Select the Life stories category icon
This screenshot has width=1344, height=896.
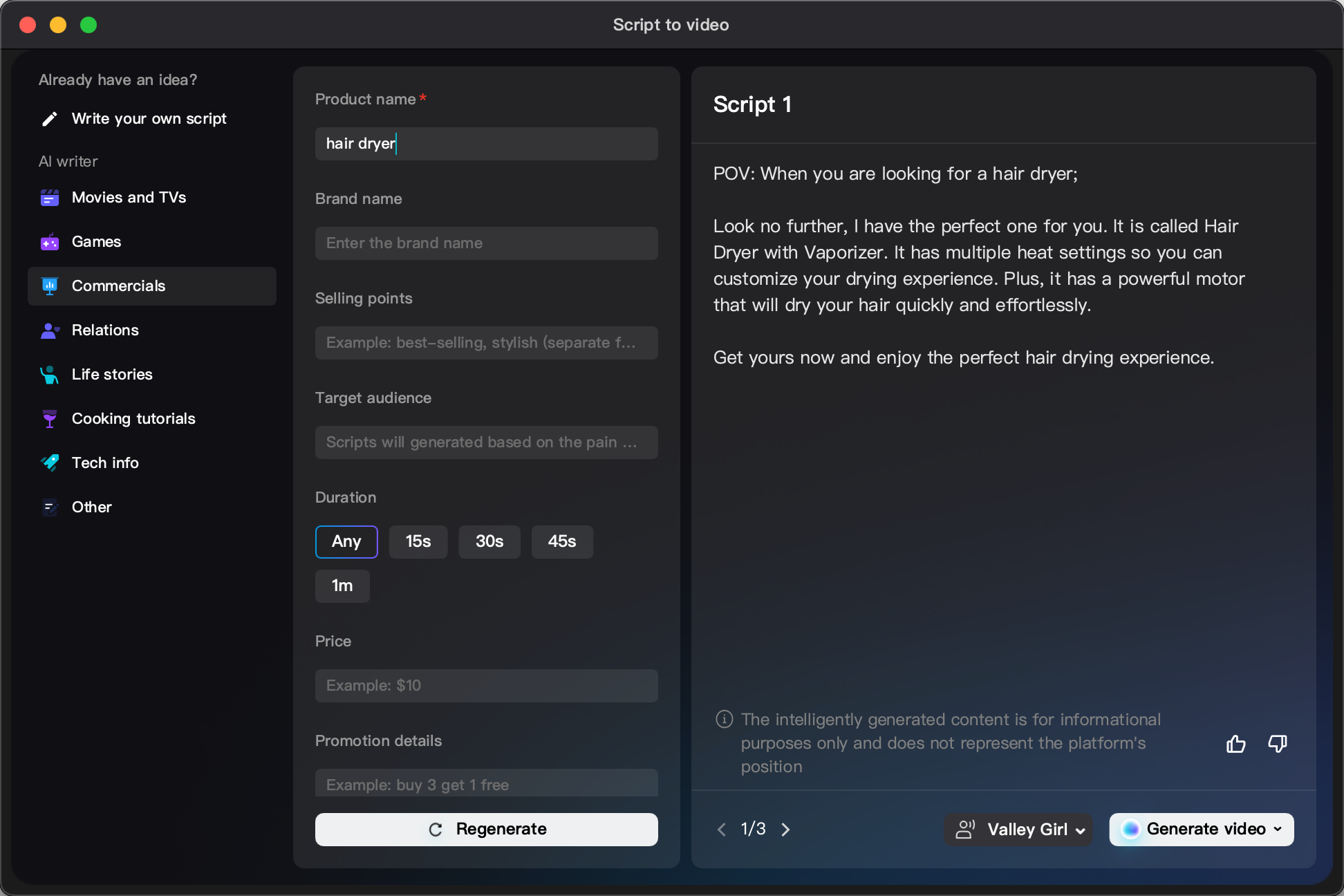click(49, 374)
